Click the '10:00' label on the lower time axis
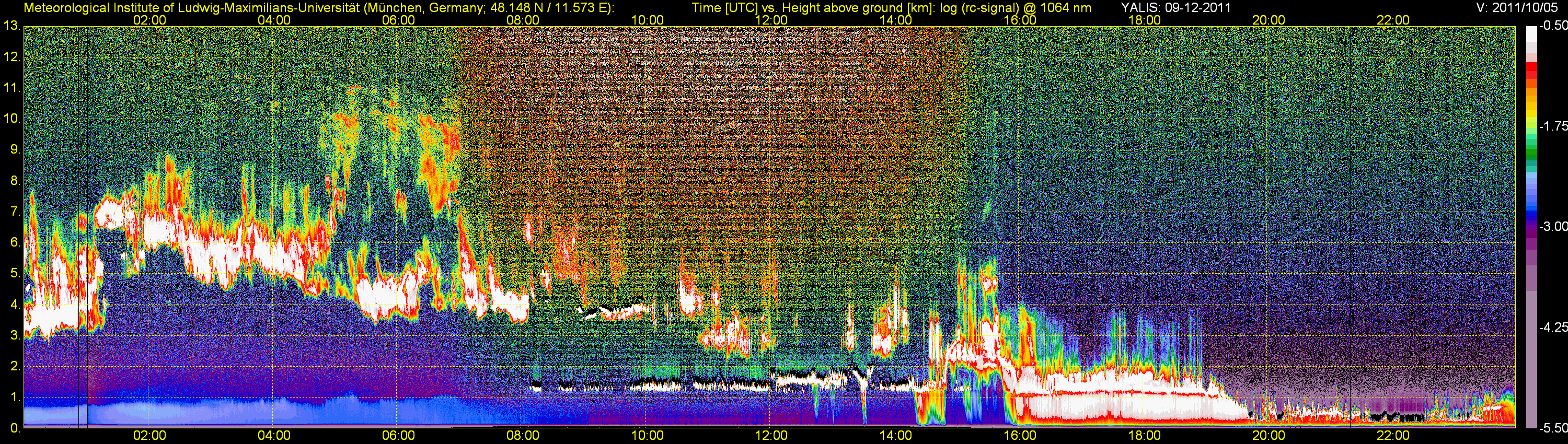Viewport: 1568px width, 444px height. 647,436
